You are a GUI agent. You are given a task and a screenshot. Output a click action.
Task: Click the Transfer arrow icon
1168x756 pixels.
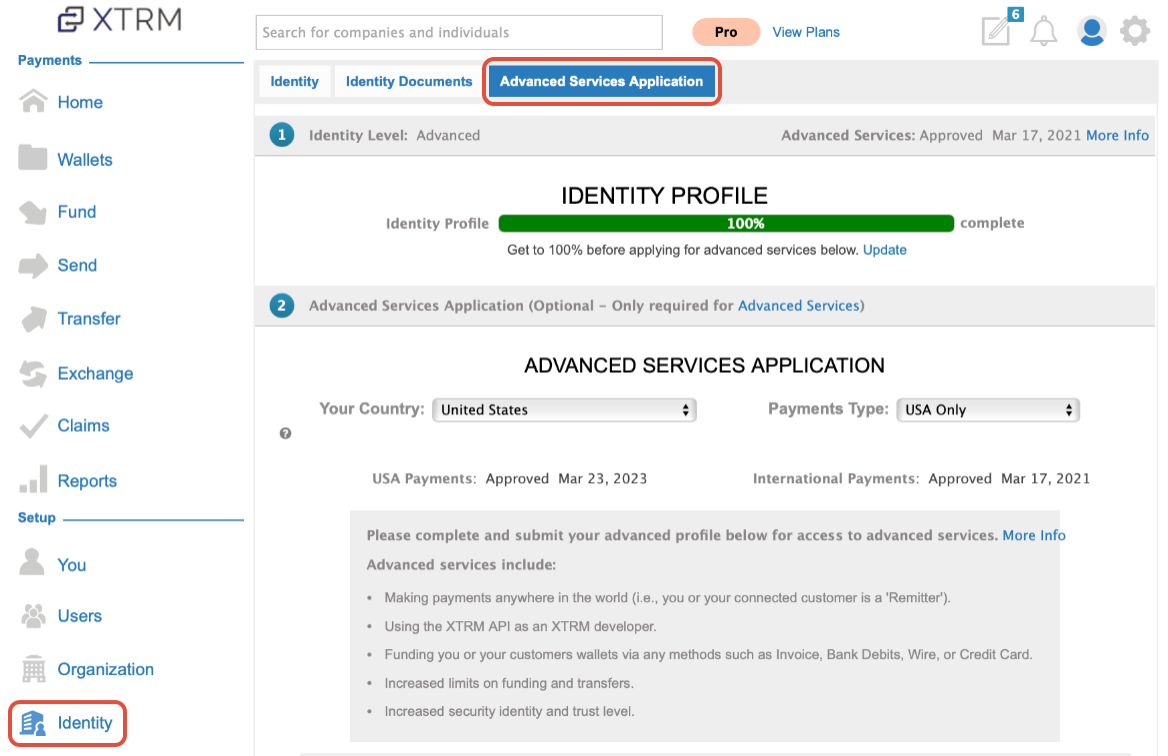(34, 319)
